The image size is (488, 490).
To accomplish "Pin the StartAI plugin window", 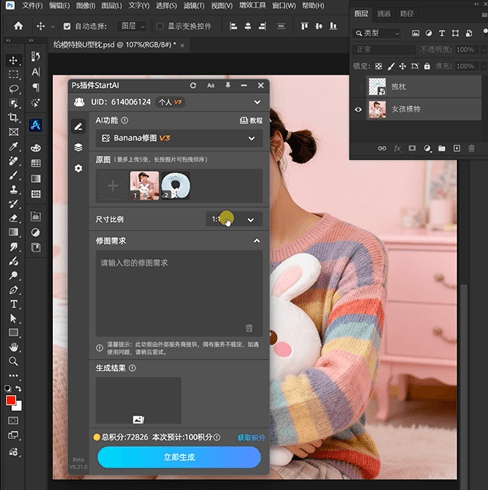I will pos(228,85).
